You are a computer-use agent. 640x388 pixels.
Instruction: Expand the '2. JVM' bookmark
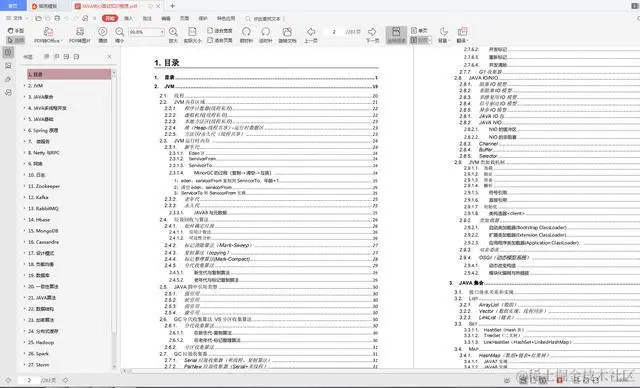(24, 86)
